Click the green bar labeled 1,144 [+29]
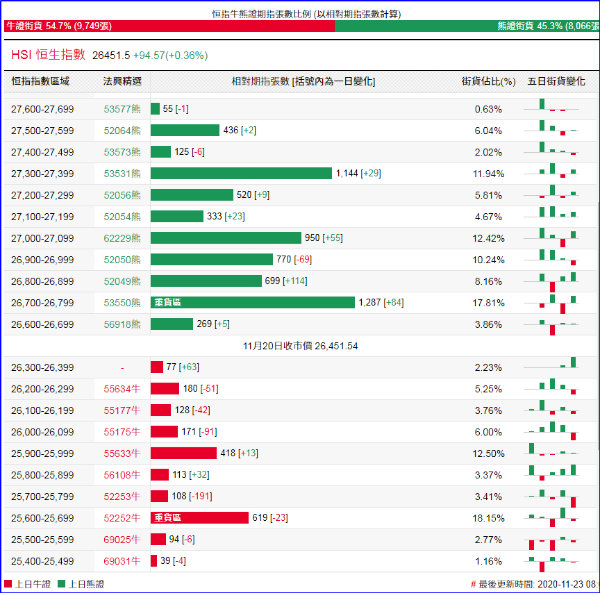The width and height of the screenshot is (600, 593). coord(241,173)
